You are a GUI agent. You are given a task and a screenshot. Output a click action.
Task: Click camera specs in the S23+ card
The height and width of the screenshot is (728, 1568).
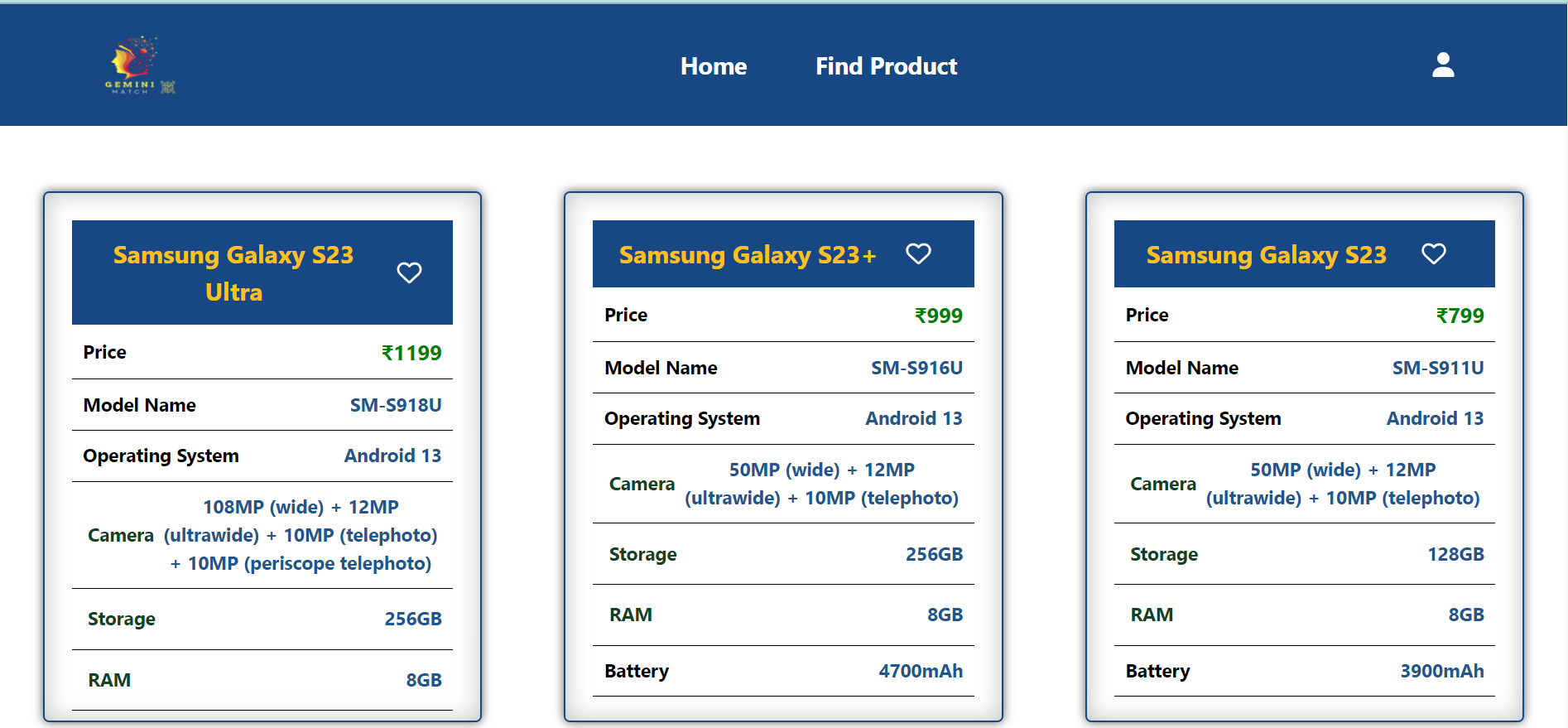click(x=821, y=484)
